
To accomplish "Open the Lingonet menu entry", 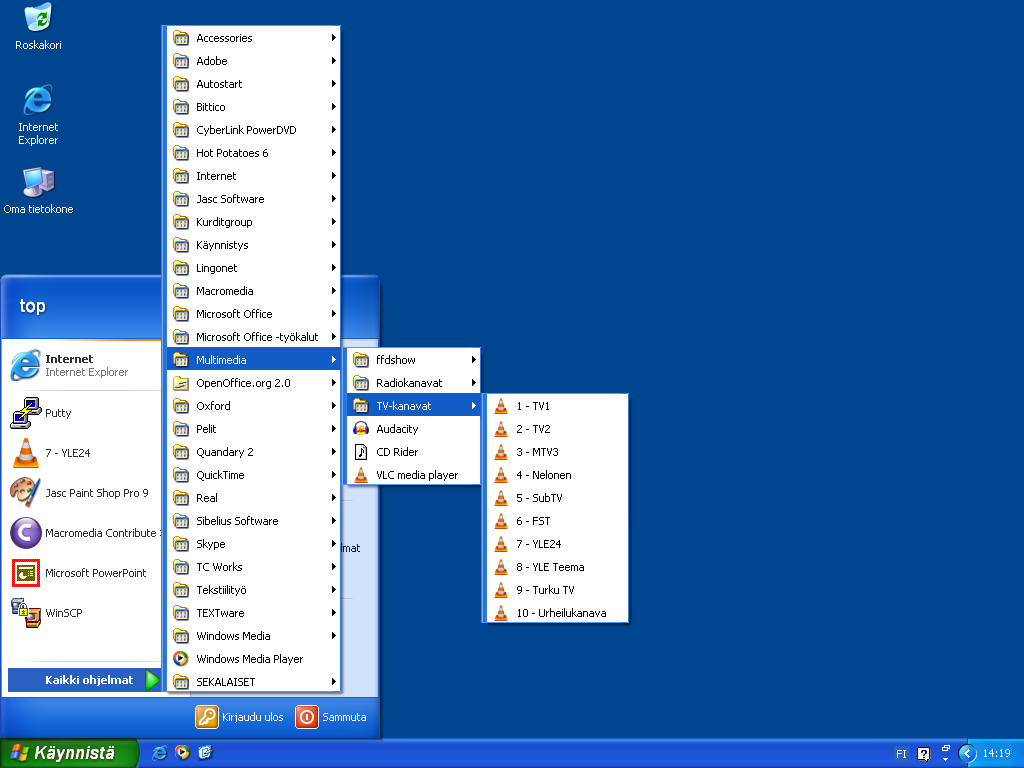I will [253, 268].
